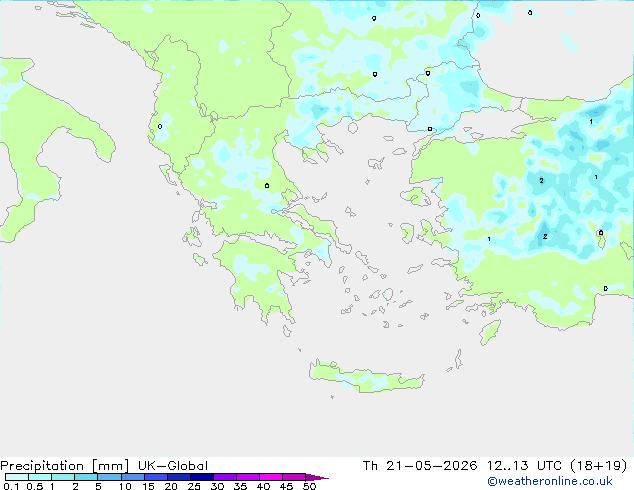
Task: Click the legend swatch for 0.5 mm
Action: [x=40, y=477]
